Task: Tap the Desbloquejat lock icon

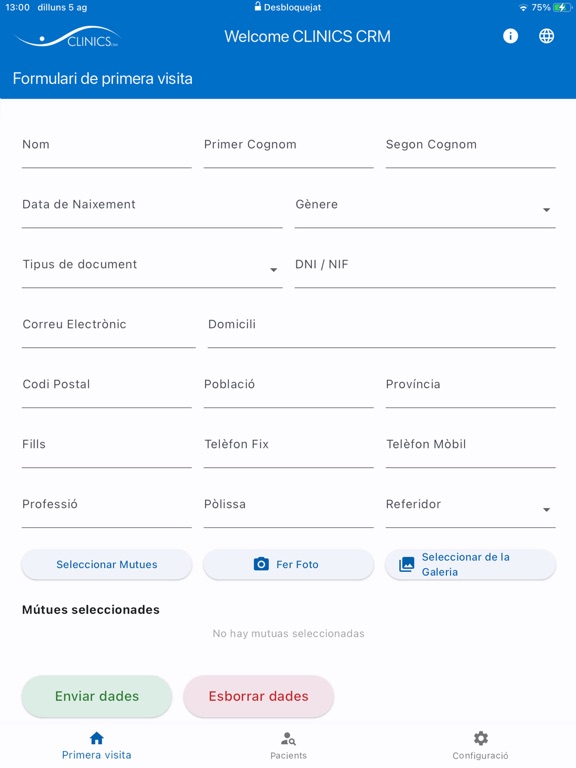Action: coord(258,7)
